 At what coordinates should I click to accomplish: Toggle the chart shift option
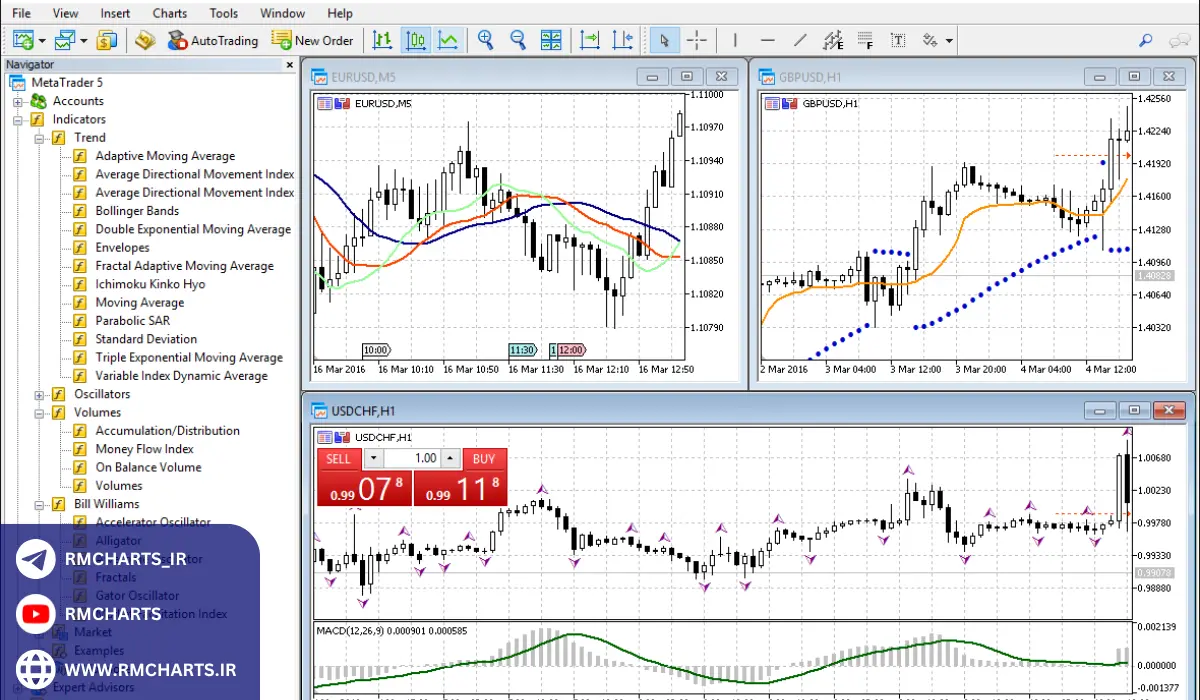click(x=623, y=40)
